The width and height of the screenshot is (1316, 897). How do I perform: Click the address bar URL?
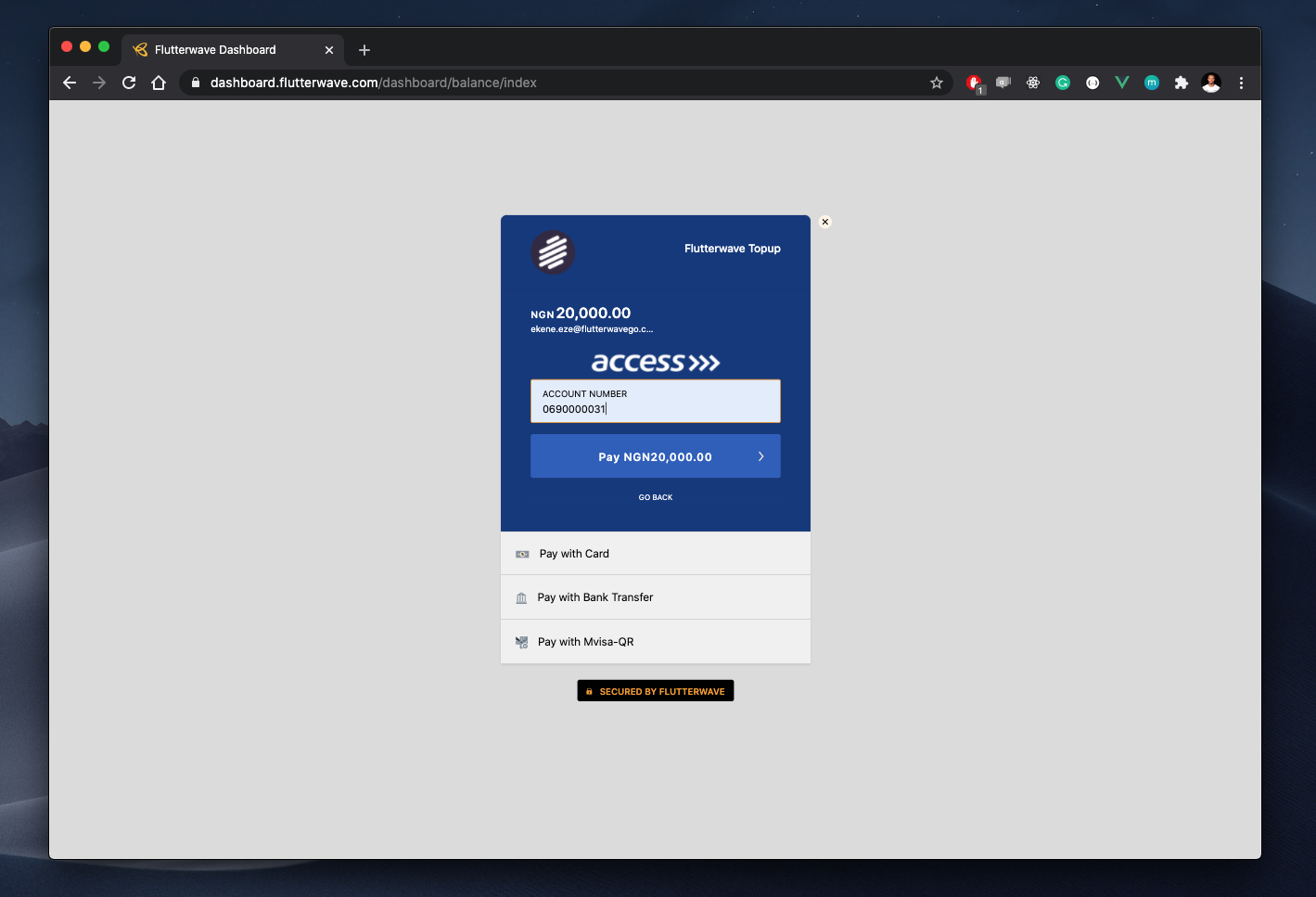[374, 83]
